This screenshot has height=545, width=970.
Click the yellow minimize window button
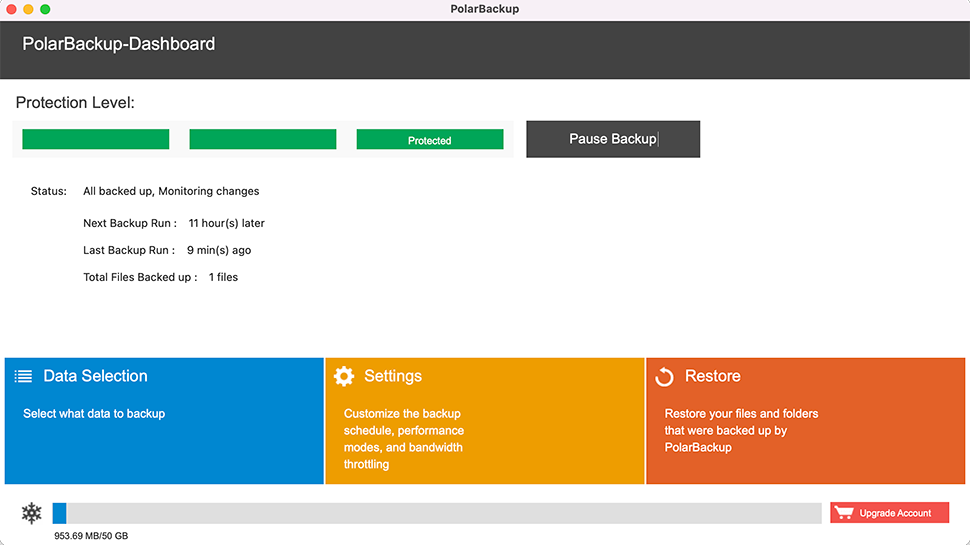[x=28, y=9]
